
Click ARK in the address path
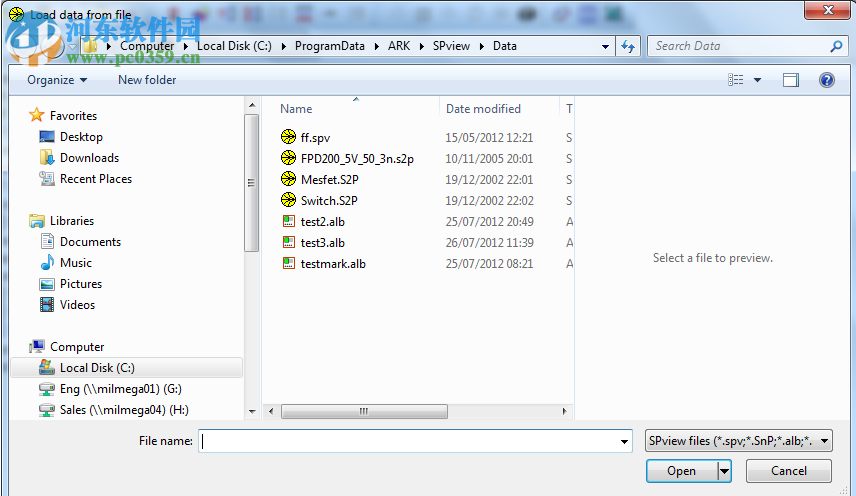pyautogui.click(x=399, y=46)
